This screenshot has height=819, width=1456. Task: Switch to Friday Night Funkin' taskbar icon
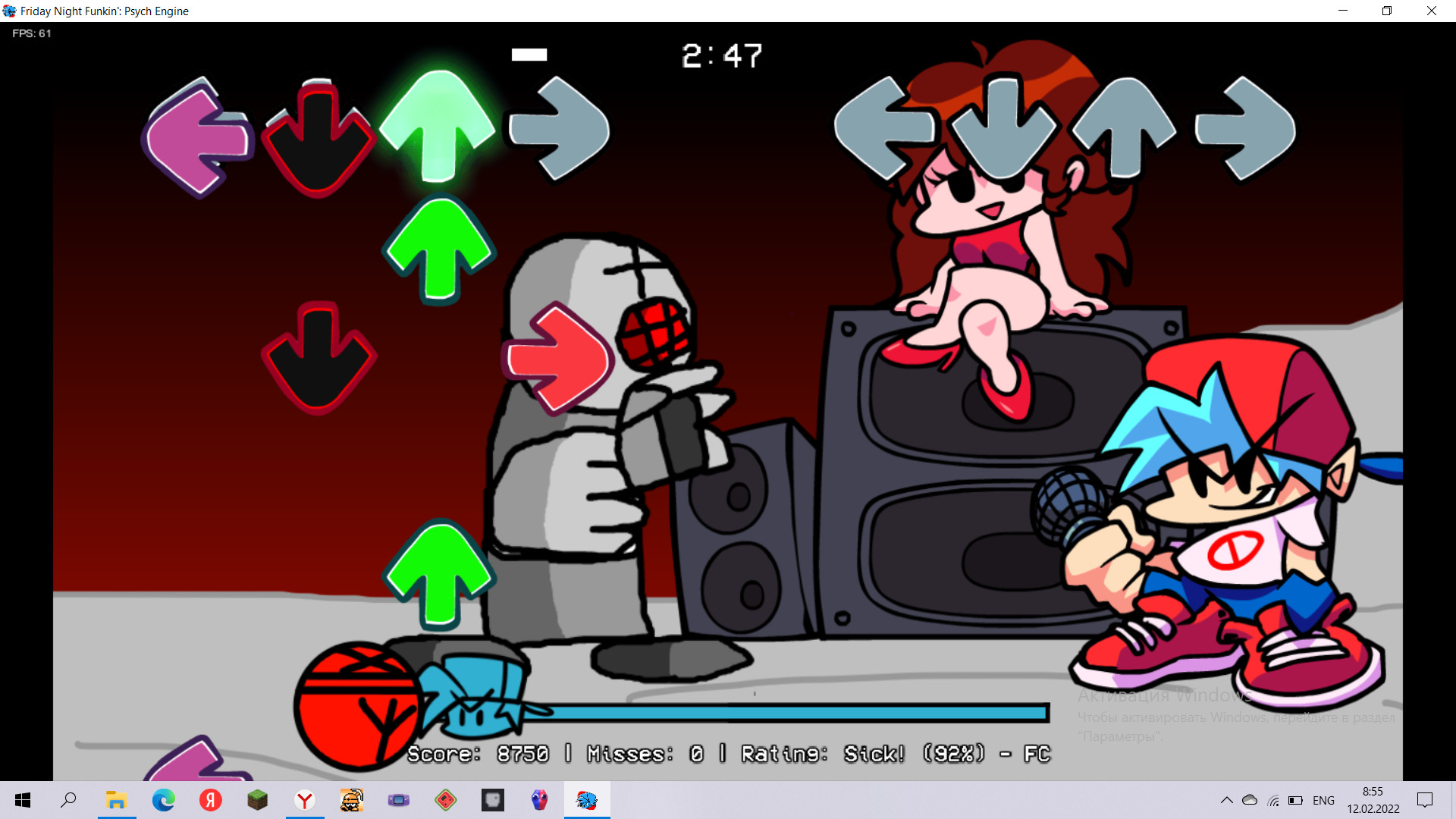coord(587,800)
